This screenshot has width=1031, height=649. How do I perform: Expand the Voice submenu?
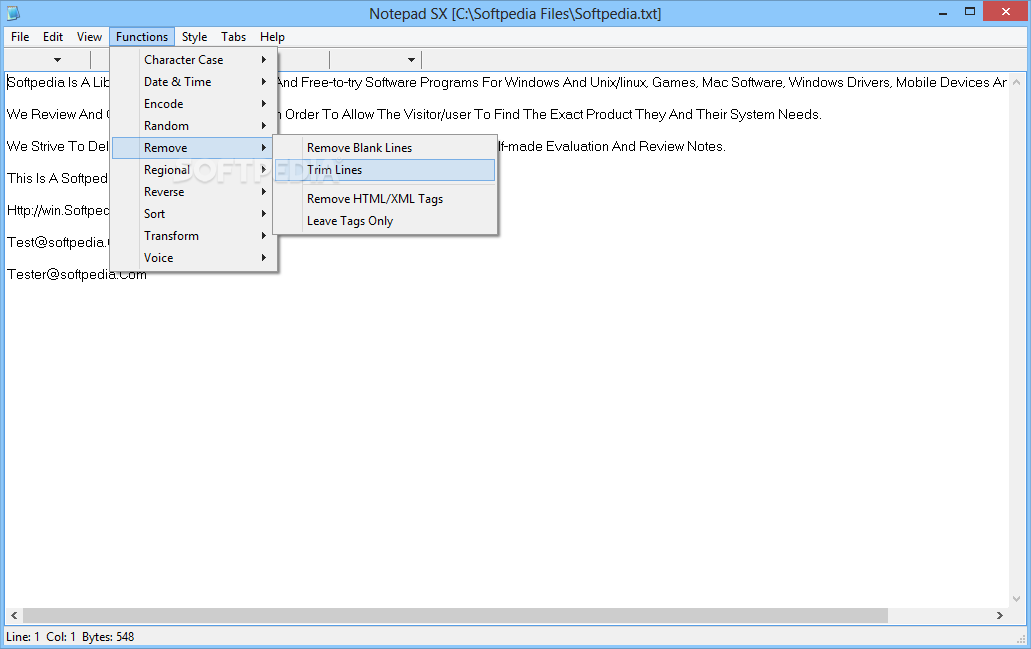(x=192, y=258)
